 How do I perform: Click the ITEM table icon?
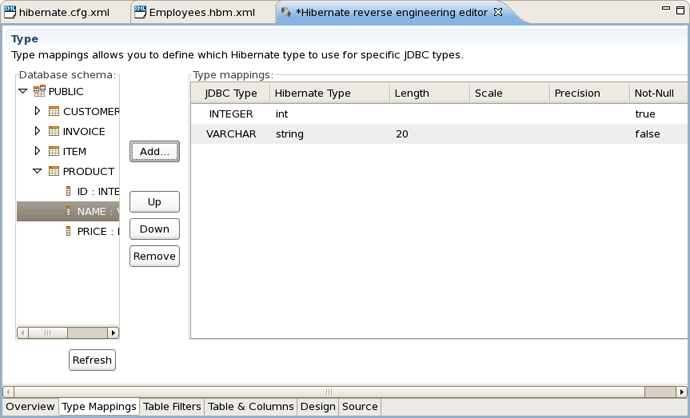[54, 151]
